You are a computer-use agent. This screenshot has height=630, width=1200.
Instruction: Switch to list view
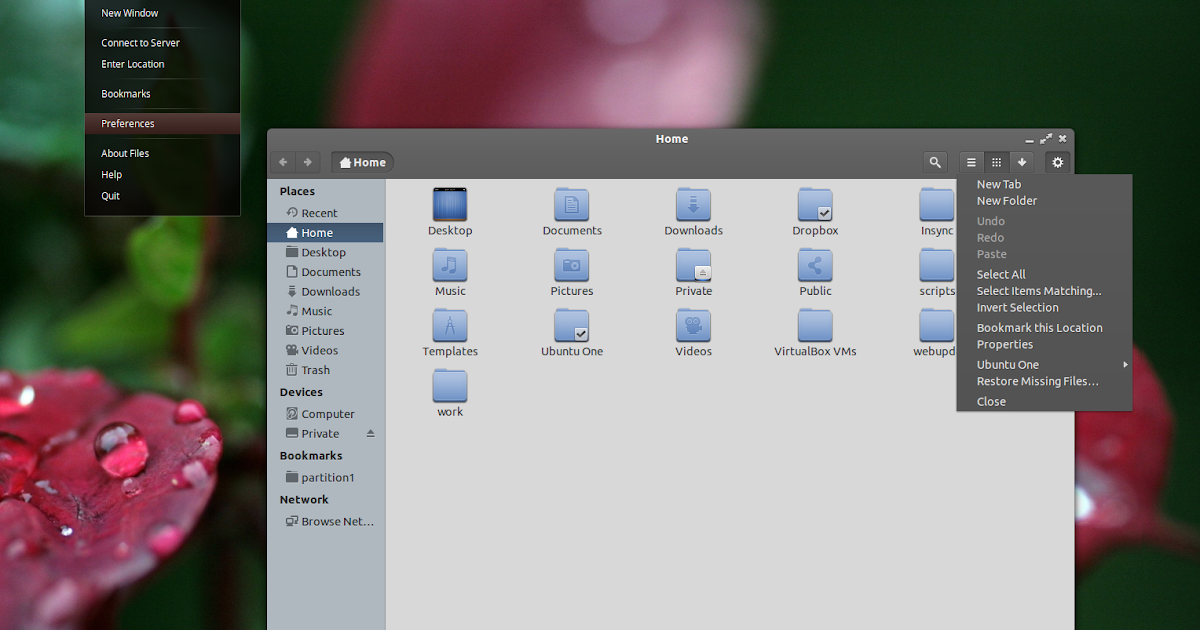tap(971, 162)
